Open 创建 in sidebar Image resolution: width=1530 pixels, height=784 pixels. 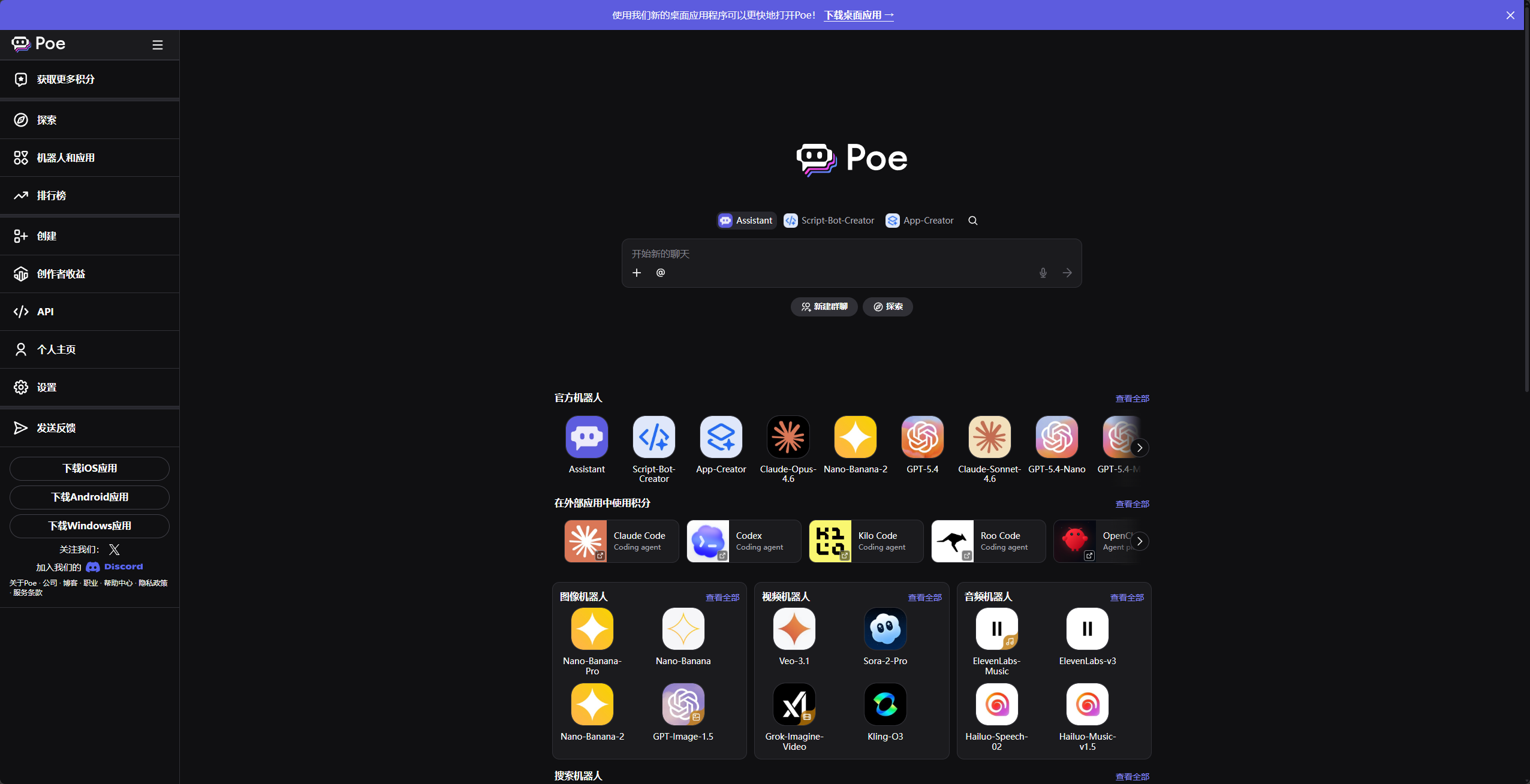tap(89, 236)
